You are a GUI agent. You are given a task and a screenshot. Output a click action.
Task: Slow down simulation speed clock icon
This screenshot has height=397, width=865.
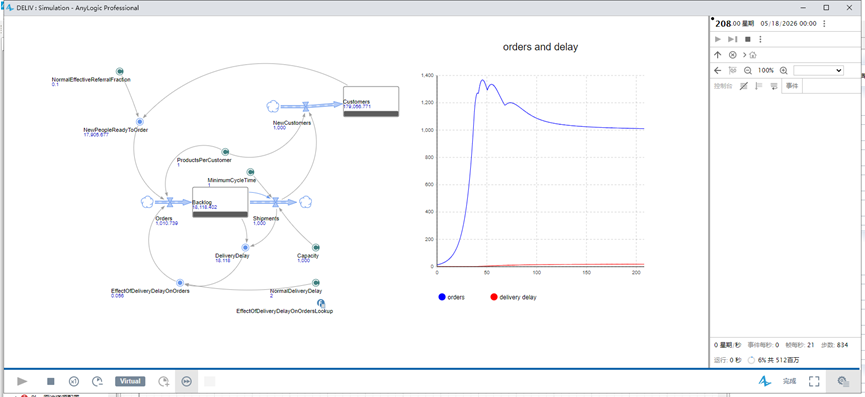pos(98,381)
